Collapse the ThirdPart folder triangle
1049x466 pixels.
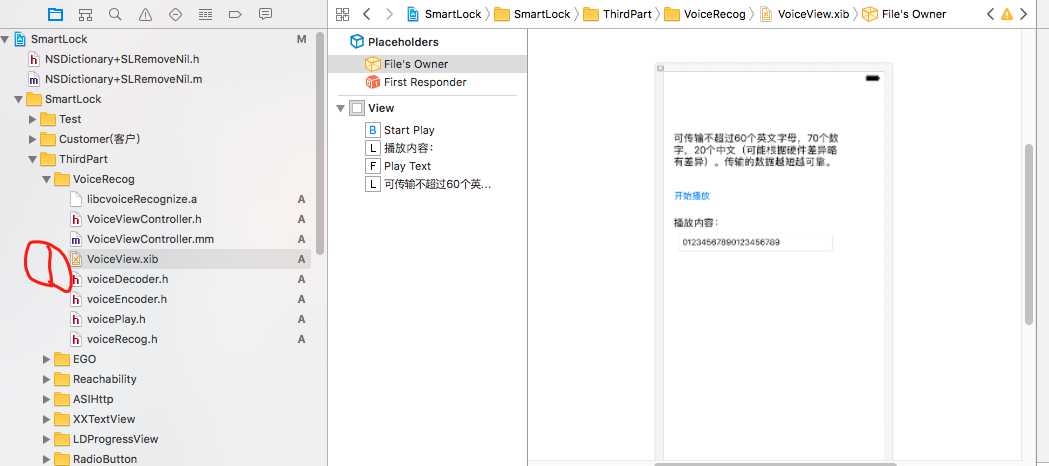32,160
